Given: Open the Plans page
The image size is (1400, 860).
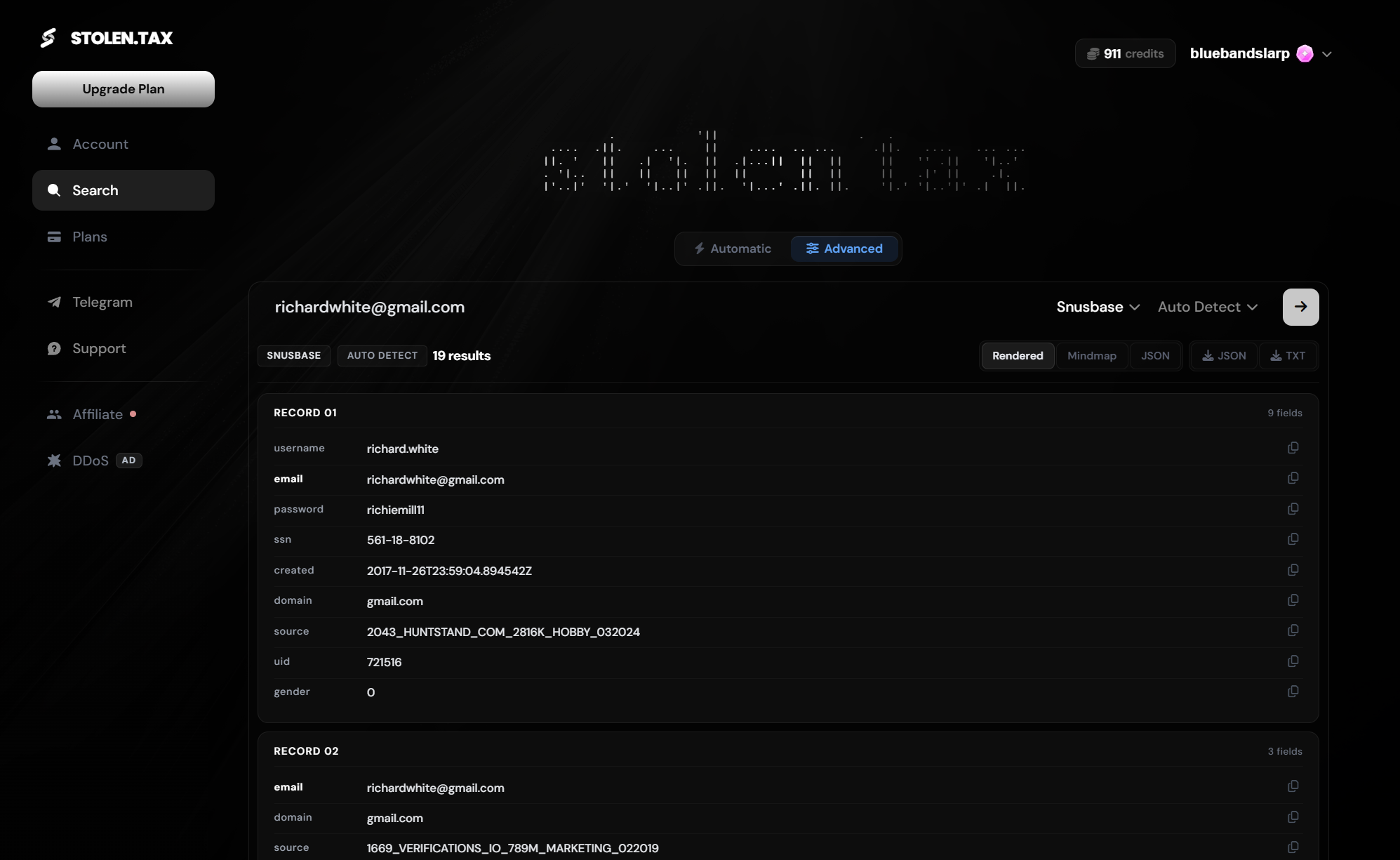Looking at the screenshot, I should (124, 237).
